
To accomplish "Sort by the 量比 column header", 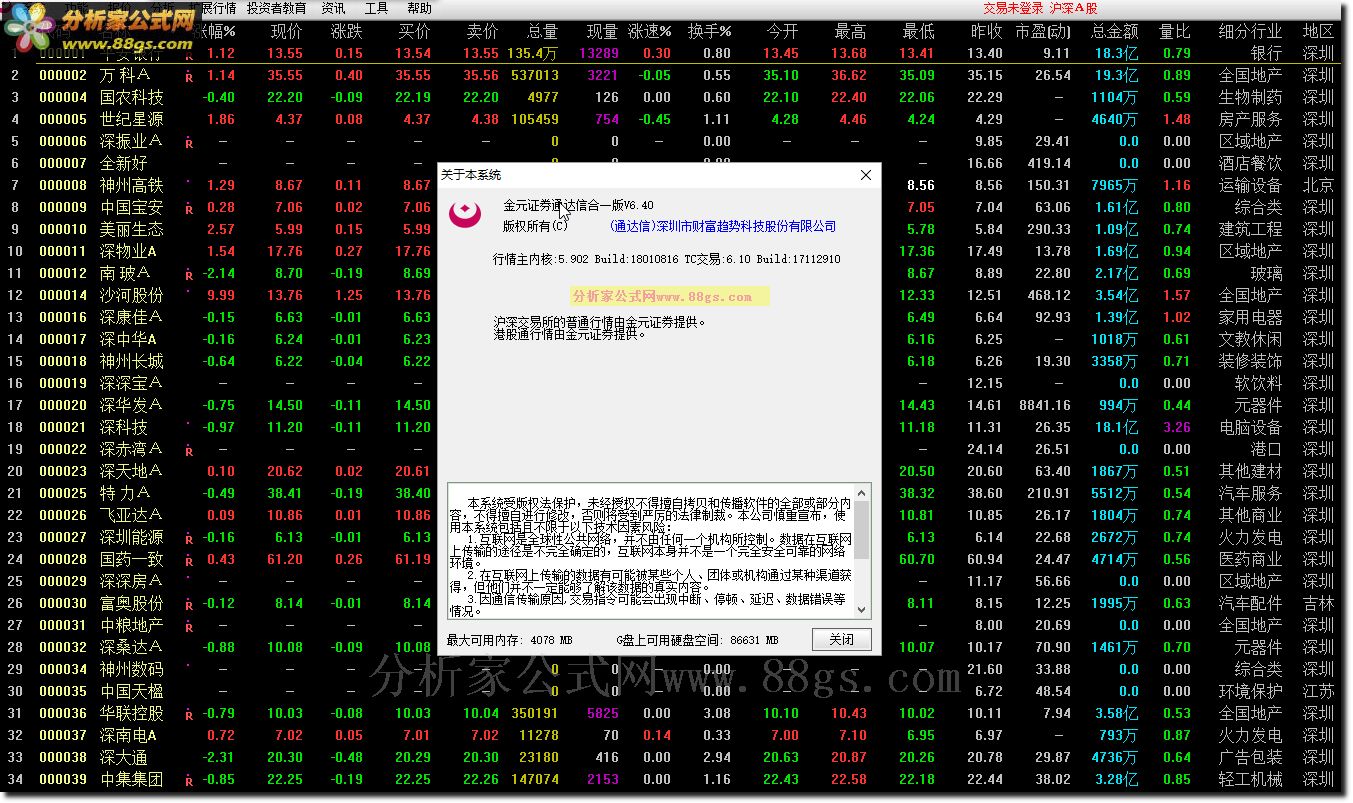I will pyautogui.click(x=1174, y=32).
